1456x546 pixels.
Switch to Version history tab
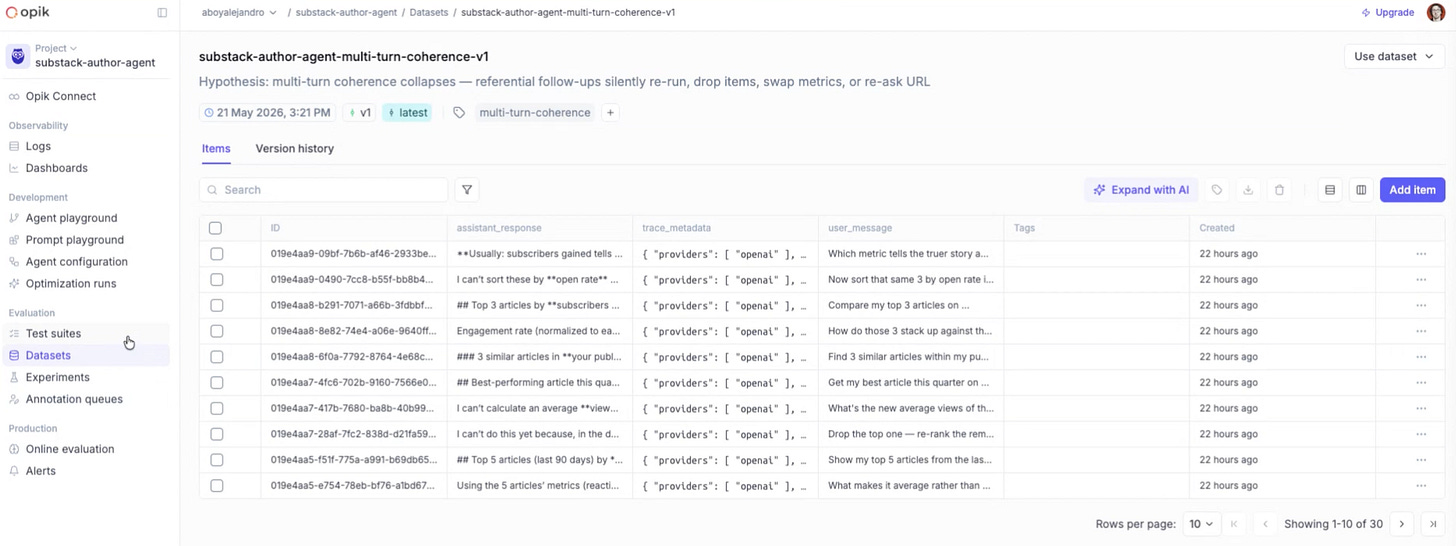click(x=295, y=149)
